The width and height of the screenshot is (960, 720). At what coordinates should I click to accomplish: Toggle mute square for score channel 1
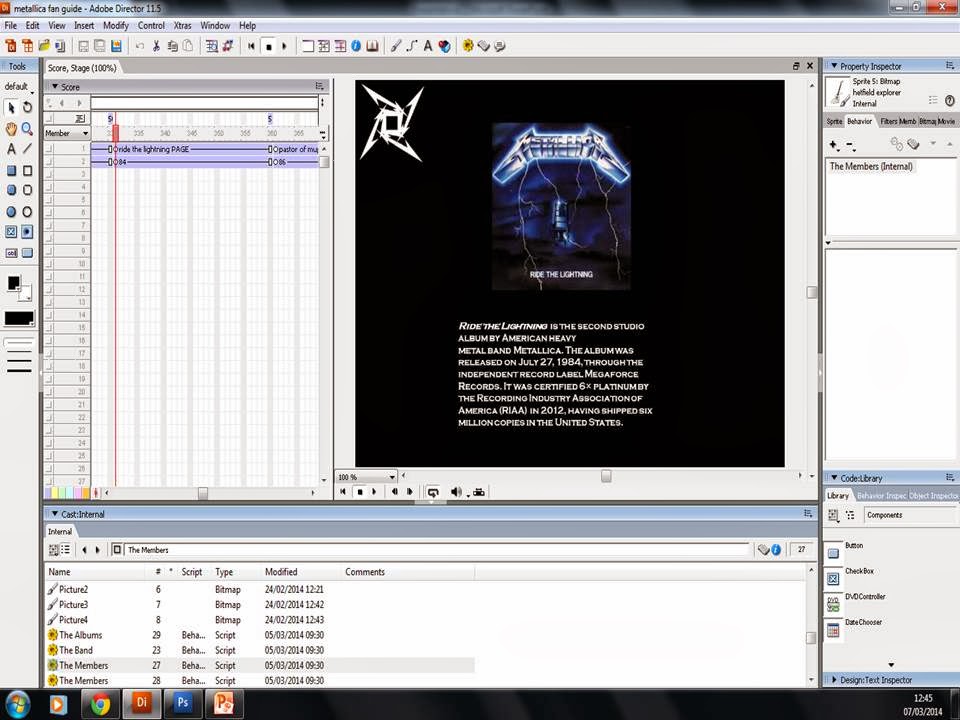tap(49, 149)
